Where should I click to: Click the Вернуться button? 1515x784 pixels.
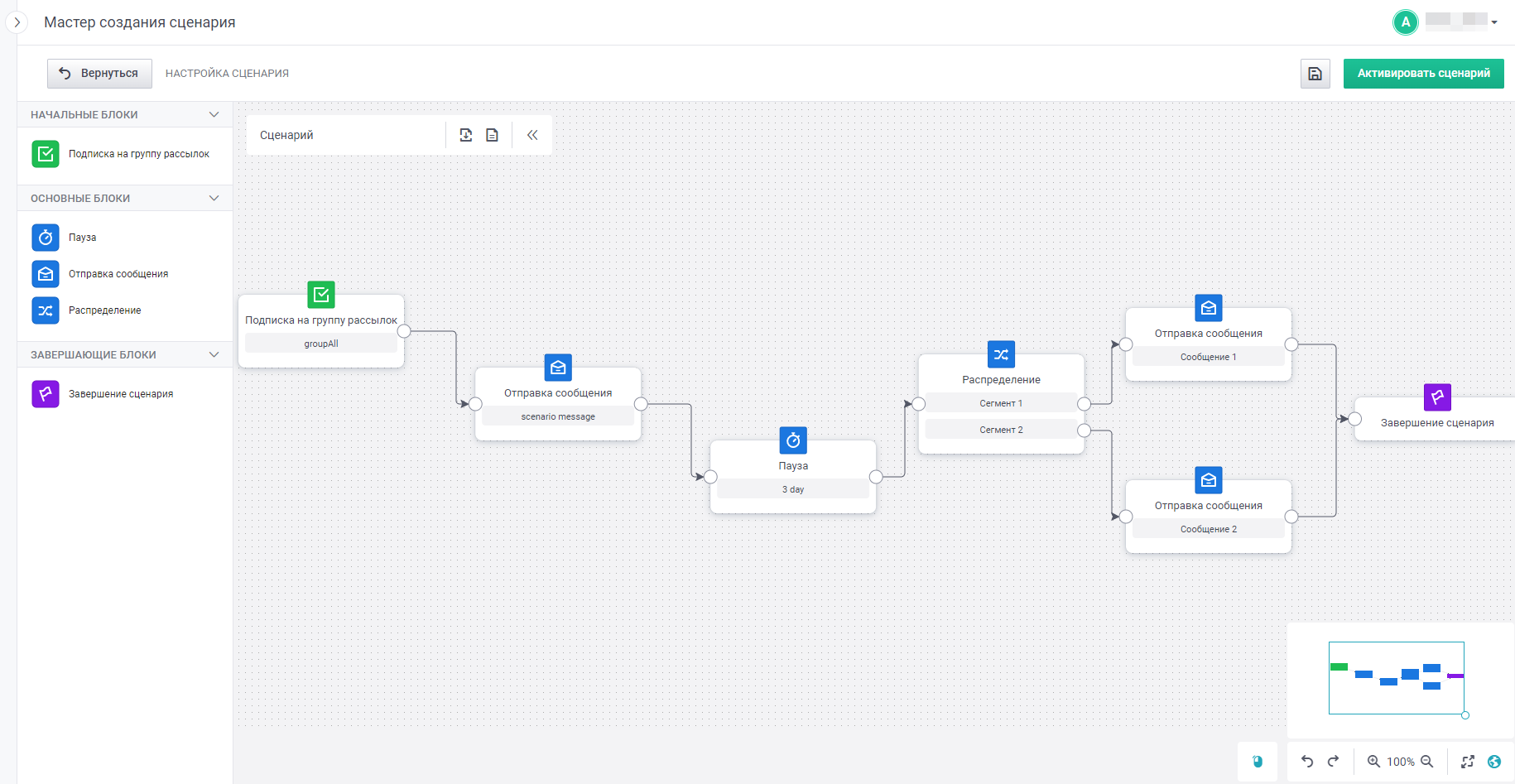pyautogui.click(x=99, y=74)
